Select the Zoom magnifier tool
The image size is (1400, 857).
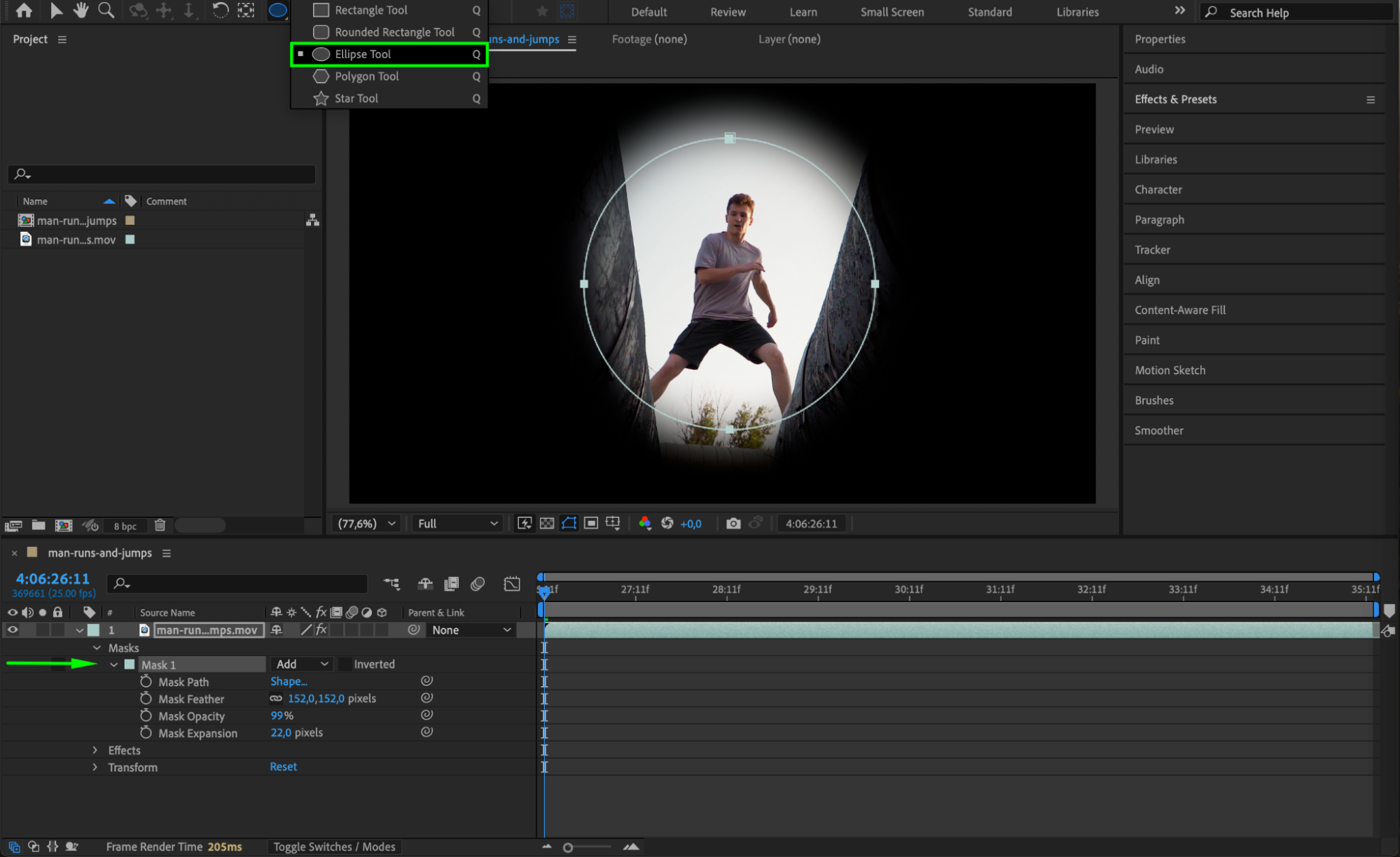[x=106, y=11]
